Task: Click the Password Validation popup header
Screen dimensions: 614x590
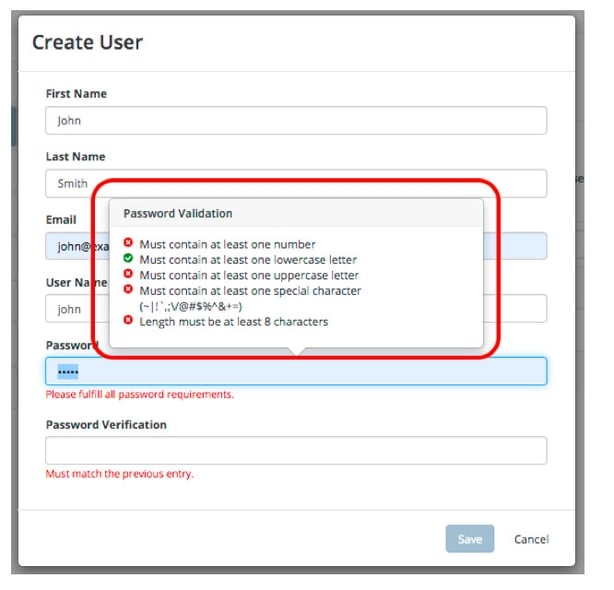Action: coord(178,213)
